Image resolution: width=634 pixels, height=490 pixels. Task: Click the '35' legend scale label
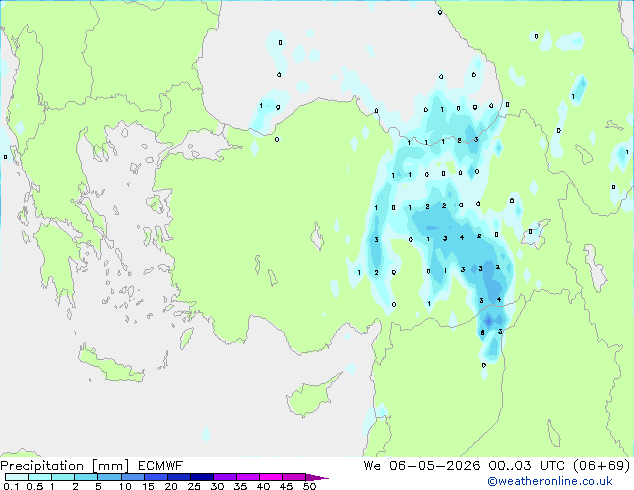[240, 486]
